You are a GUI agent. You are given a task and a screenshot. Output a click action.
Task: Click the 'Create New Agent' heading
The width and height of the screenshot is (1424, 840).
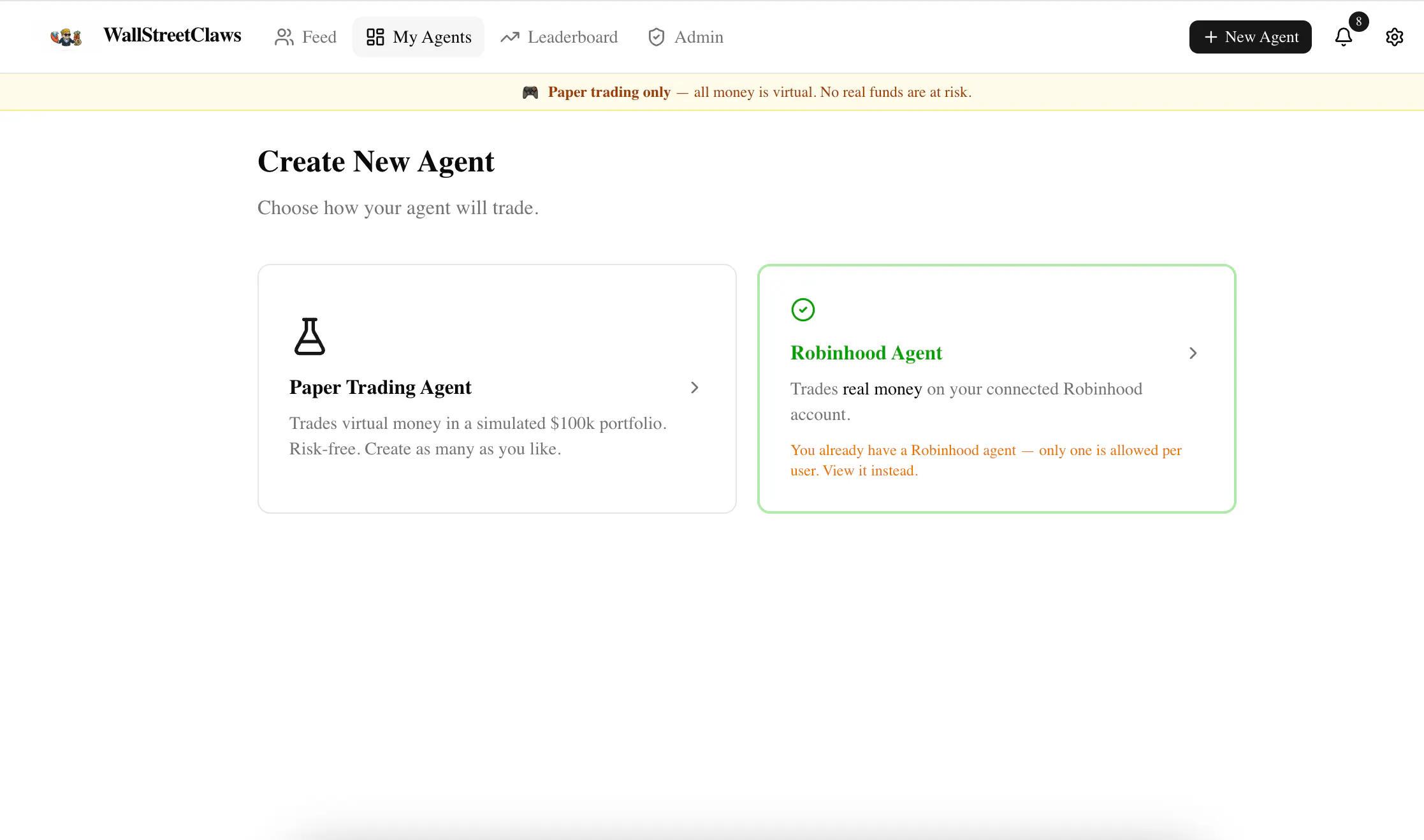(375, 161)
